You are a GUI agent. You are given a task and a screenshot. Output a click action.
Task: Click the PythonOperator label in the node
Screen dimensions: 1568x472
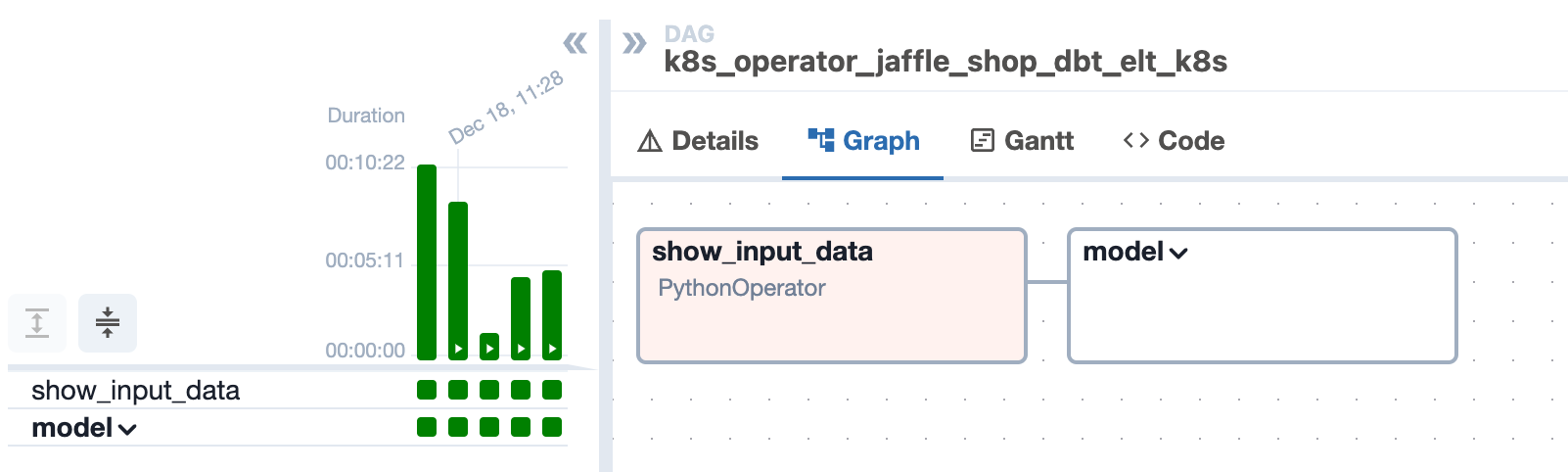click(x=742, y=288)
